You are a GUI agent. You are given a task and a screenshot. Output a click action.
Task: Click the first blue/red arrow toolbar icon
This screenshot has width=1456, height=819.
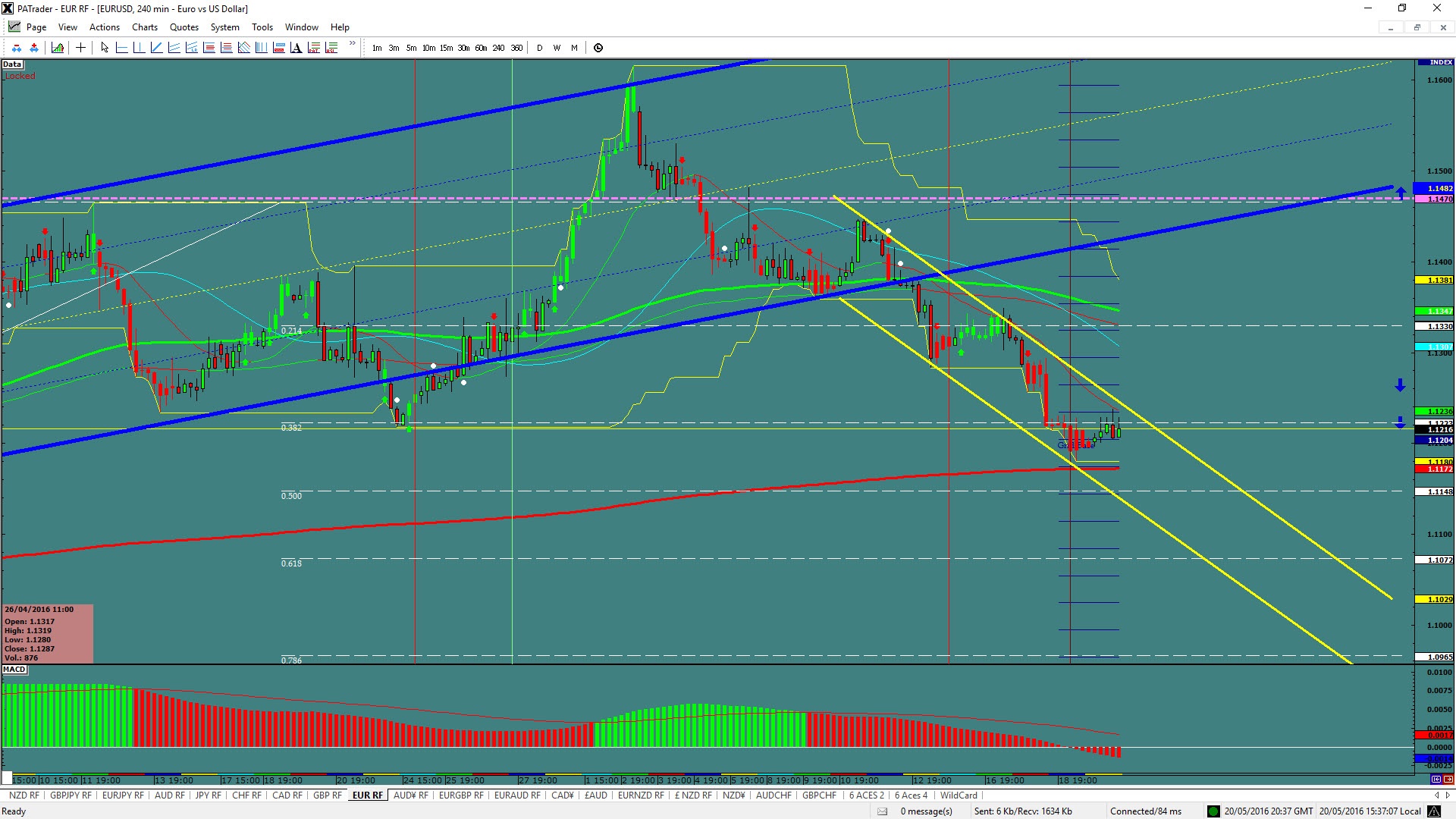point(17,48)
